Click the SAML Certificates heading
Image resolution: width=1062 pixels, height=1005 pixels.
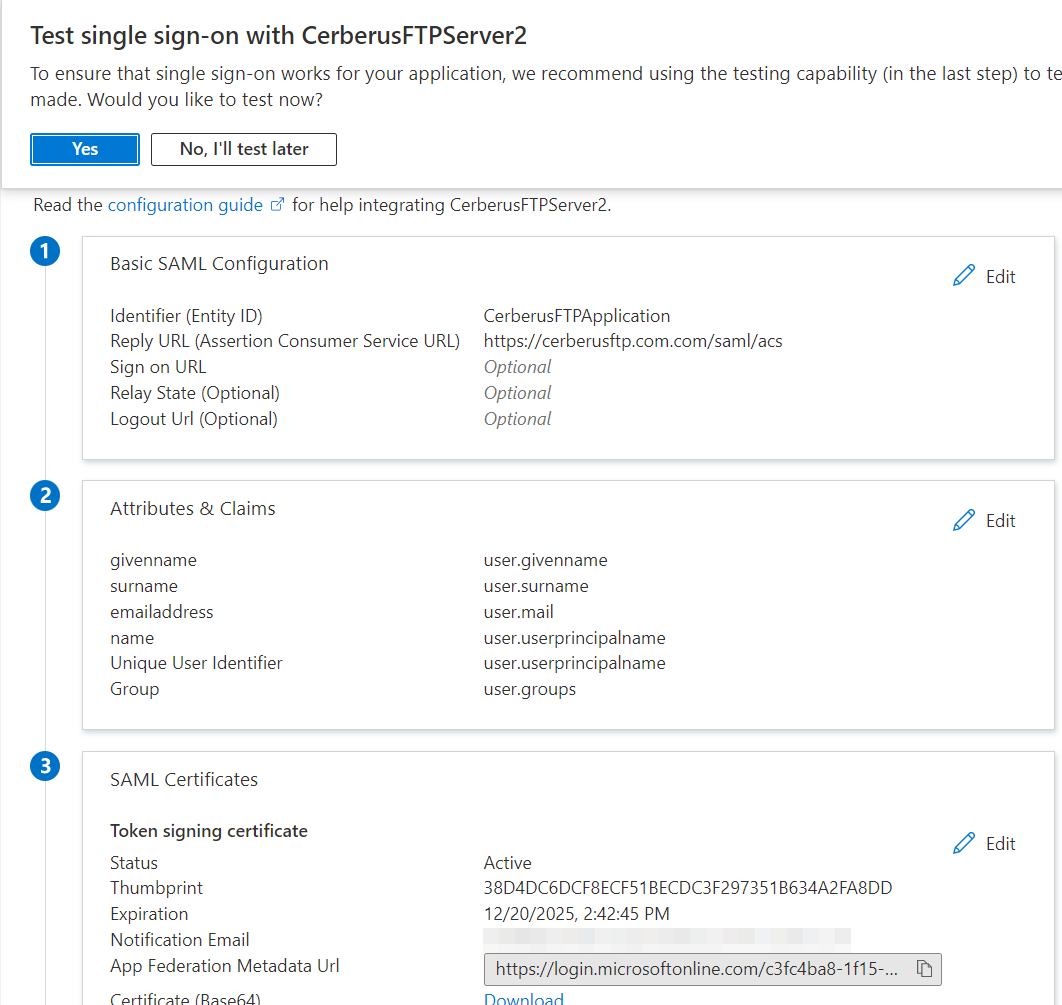[x=184, y=779]
